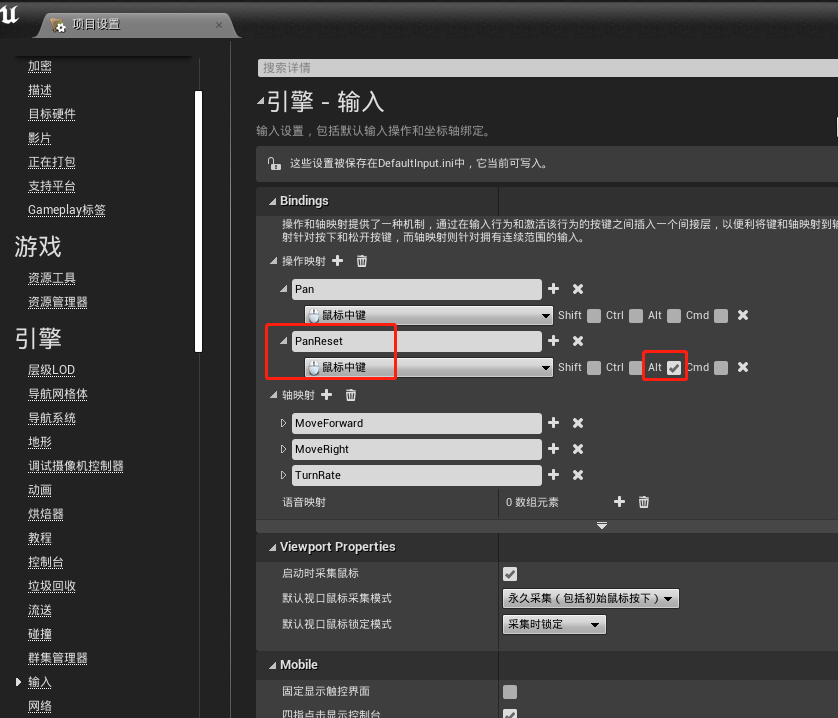Click the sidebar vertical scrollbar
838x718 pixels.
(x=199, y=221)
